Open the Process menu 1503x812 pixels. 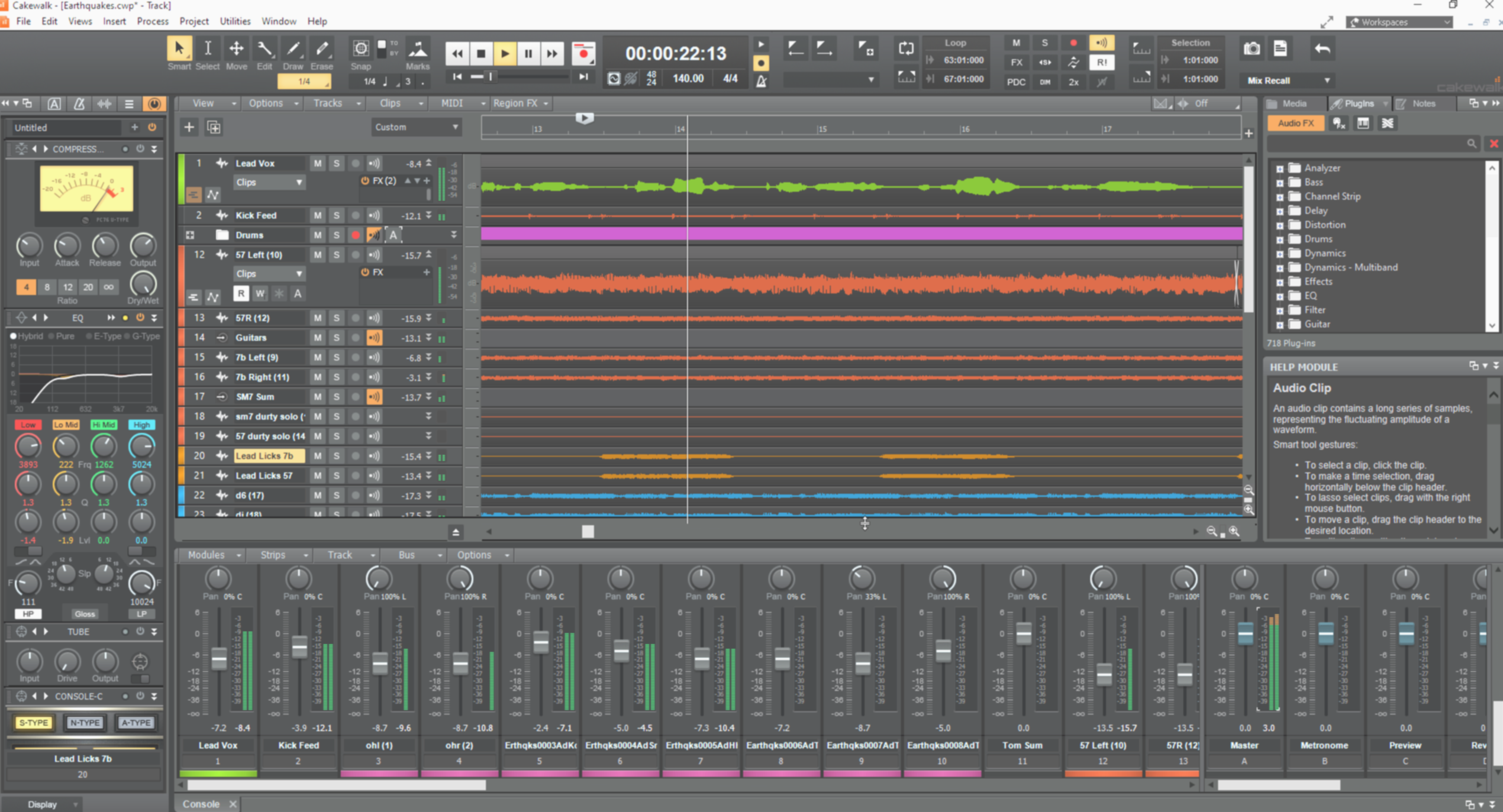pos(152,21)
